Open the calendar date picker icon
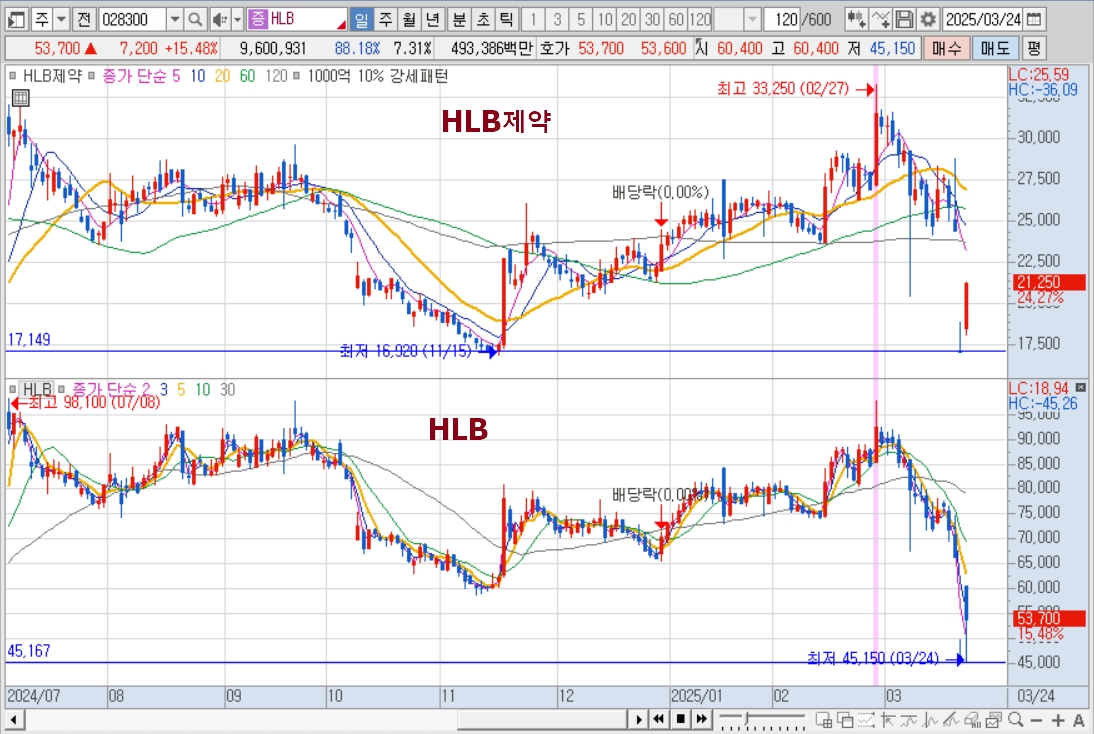1094x734 pixels. point(1035,20)
